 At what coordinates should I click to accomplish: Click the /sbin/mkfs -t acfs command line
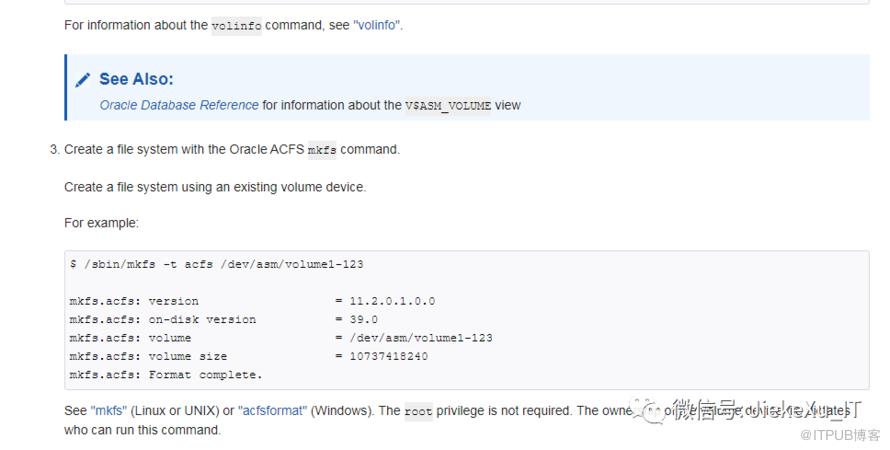pyautogui.click(x=216, y=264)
